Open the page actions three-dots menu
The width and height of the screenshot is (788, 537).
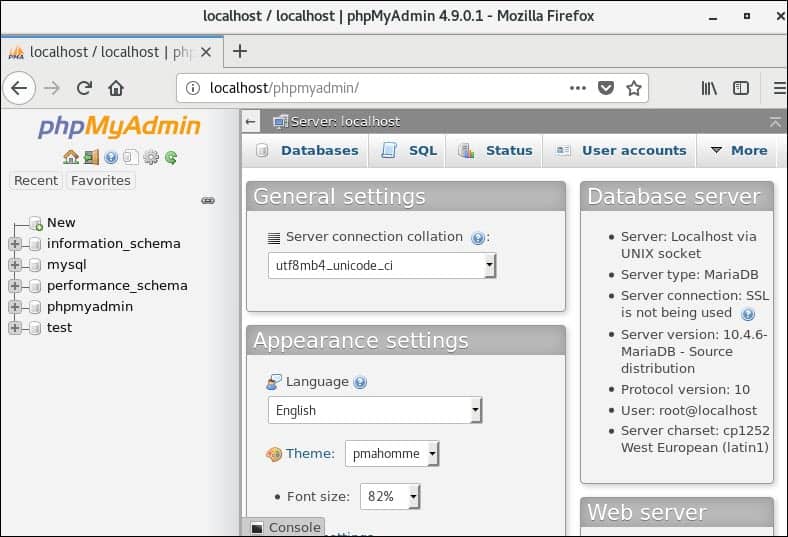pyautogui.click(x=578, y=88)
